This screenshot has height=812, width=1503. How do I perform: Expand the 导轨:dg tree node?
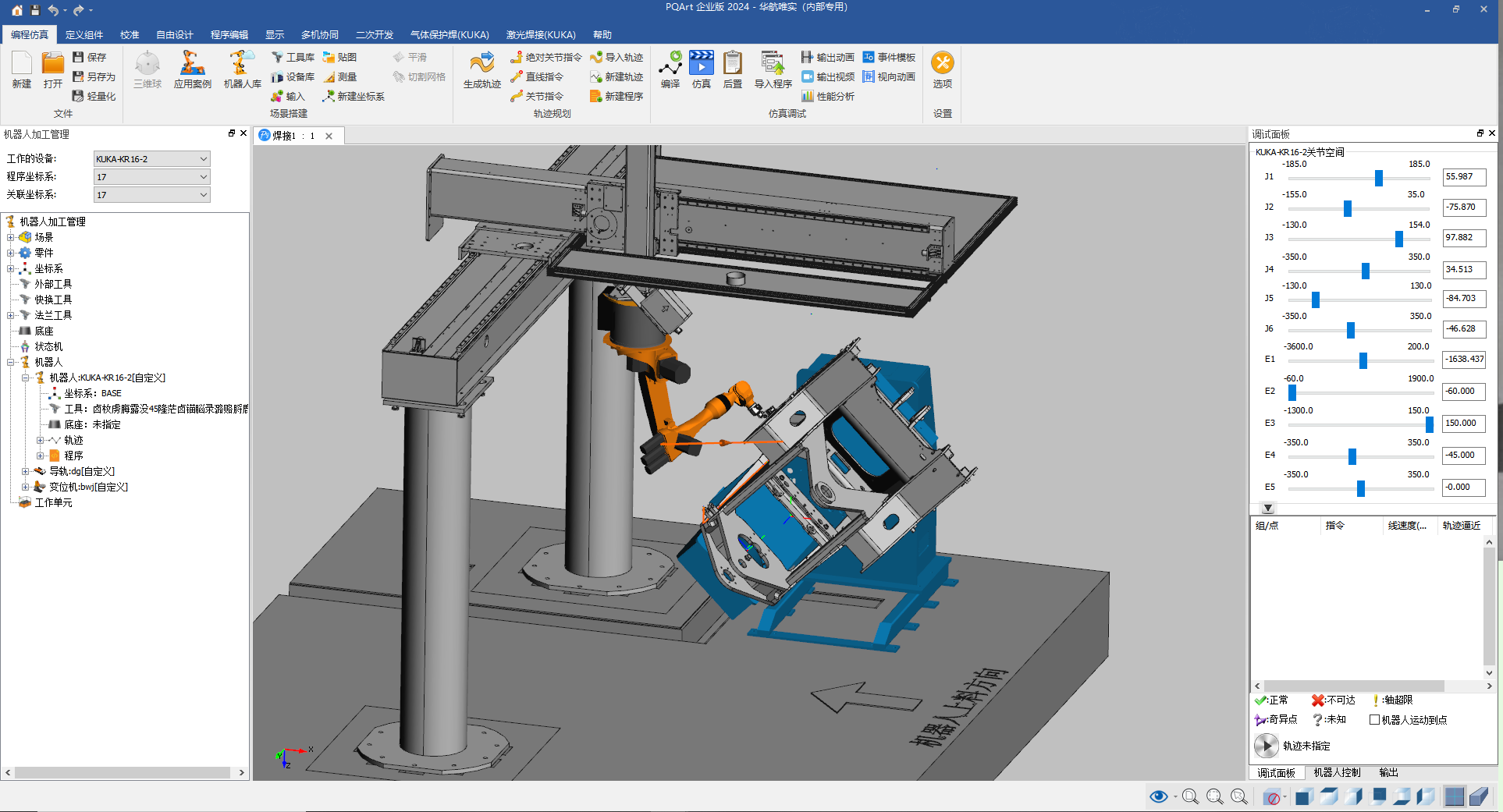click(x=26, y=471)
